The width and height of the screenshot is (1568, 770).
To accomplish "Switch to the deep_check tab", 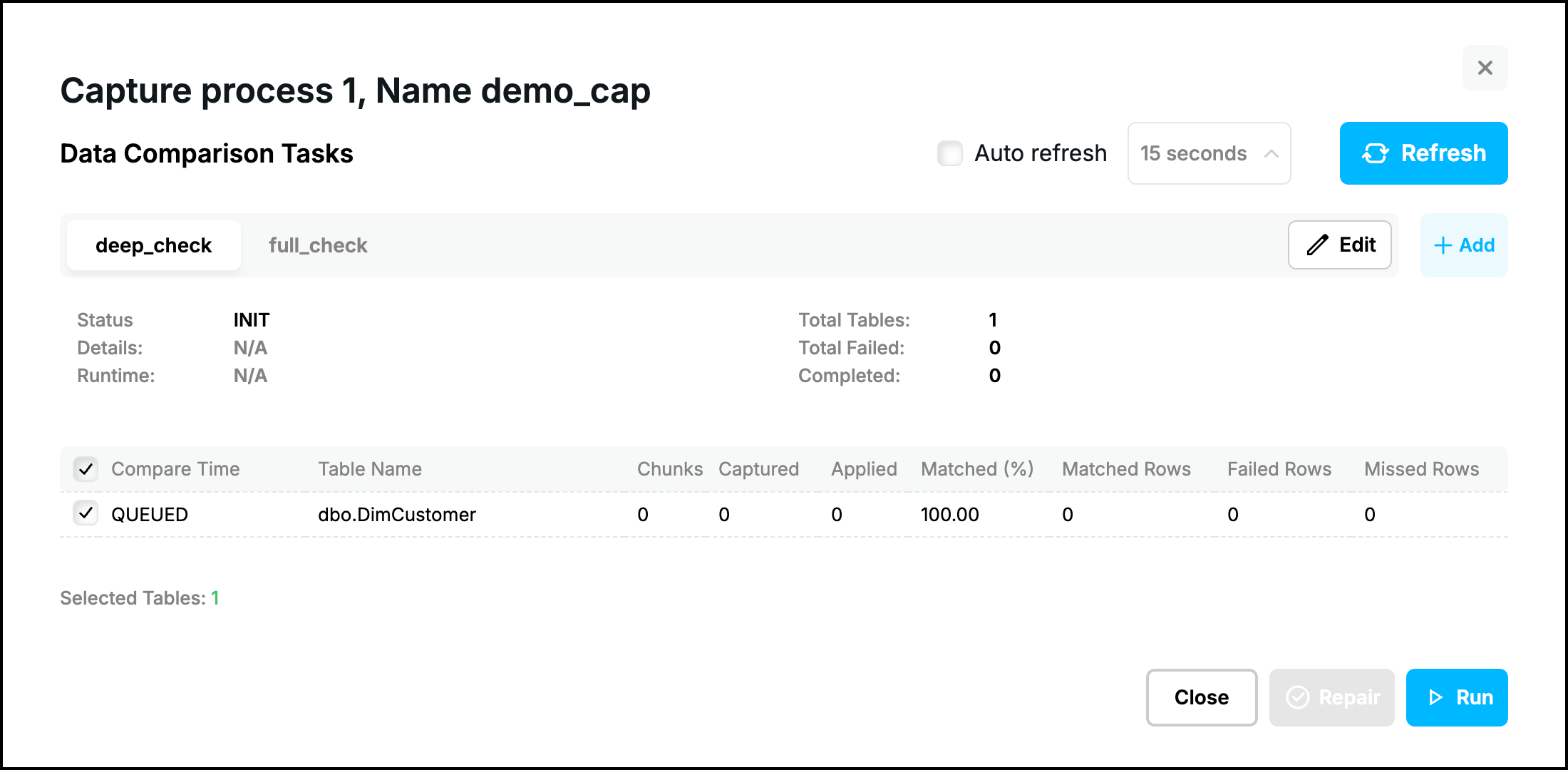I will [x=154, y=245].
